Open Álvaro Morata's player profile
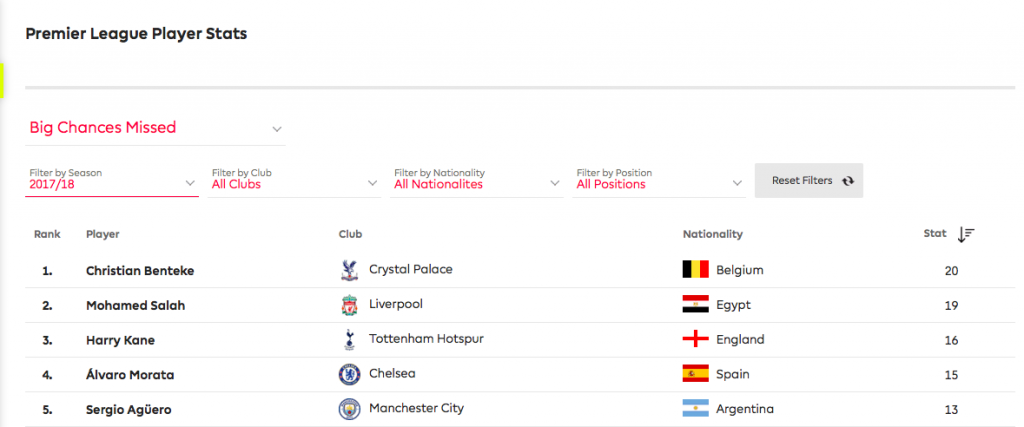 [130, 375]
